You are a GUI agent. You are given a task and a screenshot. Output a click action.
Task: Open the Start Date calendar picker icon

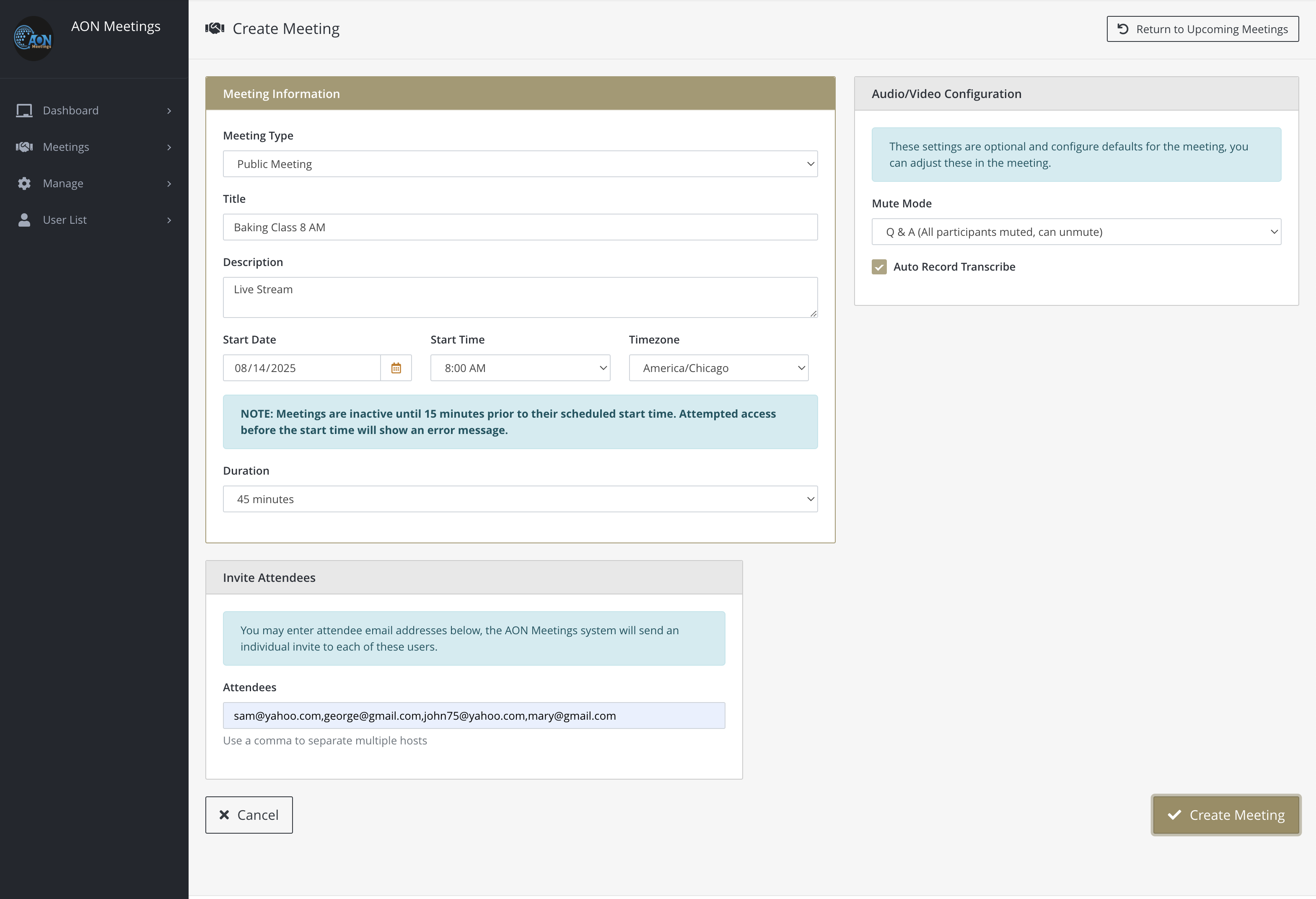(x=396, y=368)
